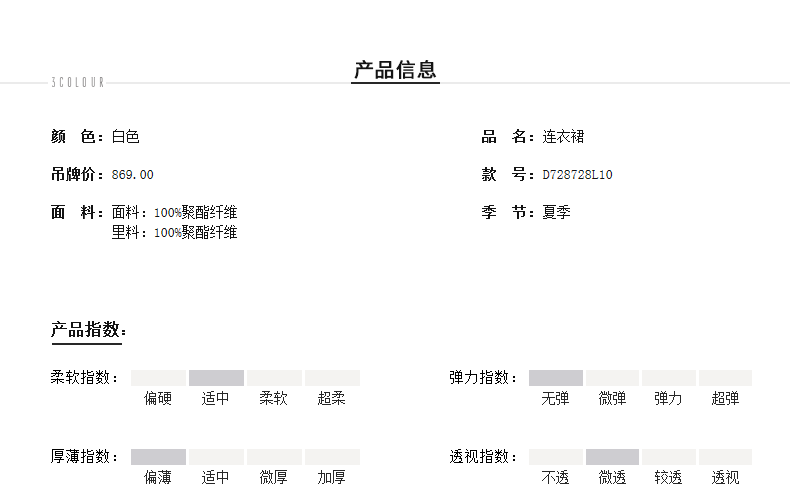This screenshot has height=491, width=790.
Task: Click the elasticity bar segment above 弹力
Action: (669, 378)
